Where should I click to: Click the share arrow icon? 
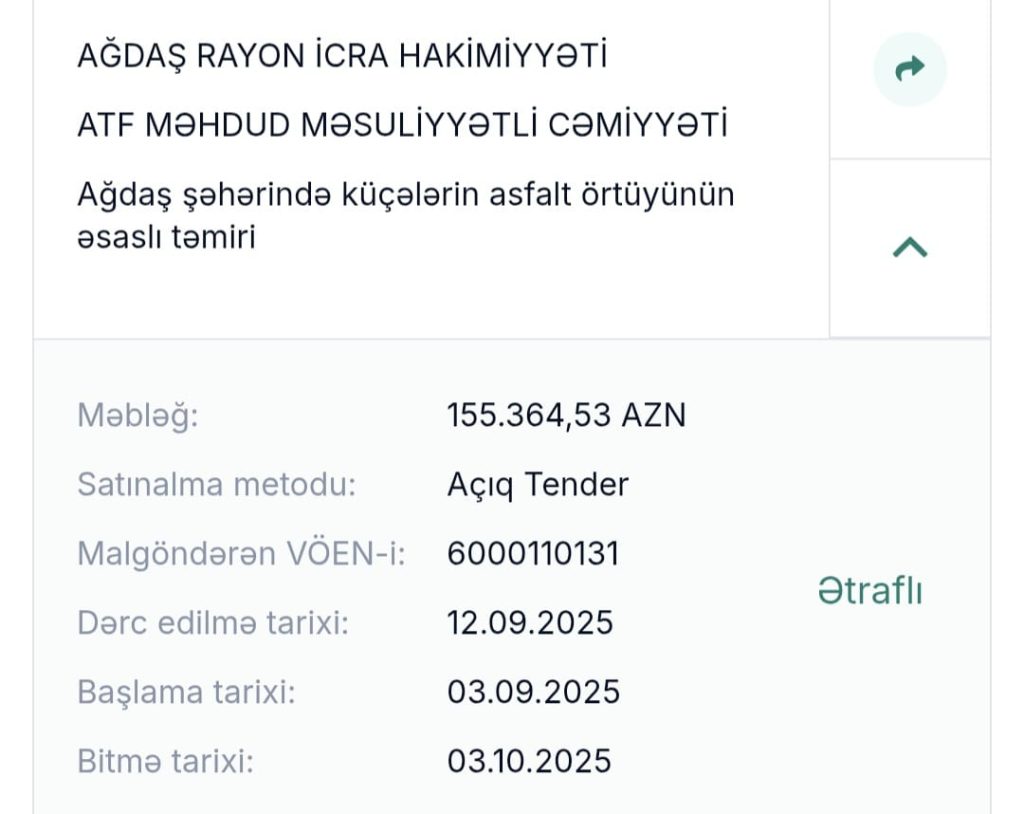pyautogui.click(x=909, y=69)
